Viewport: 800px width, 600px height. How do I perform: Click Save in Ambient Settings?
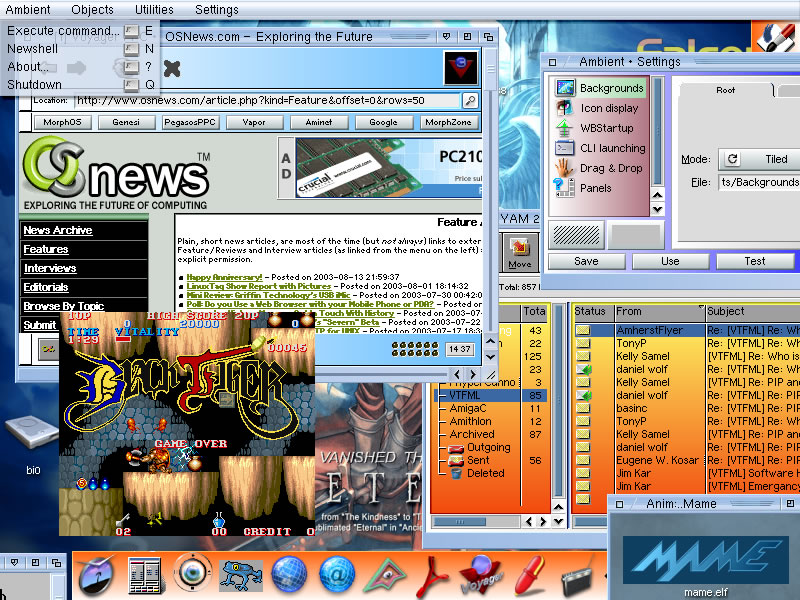pyautogui.click(x=586, y=261)
